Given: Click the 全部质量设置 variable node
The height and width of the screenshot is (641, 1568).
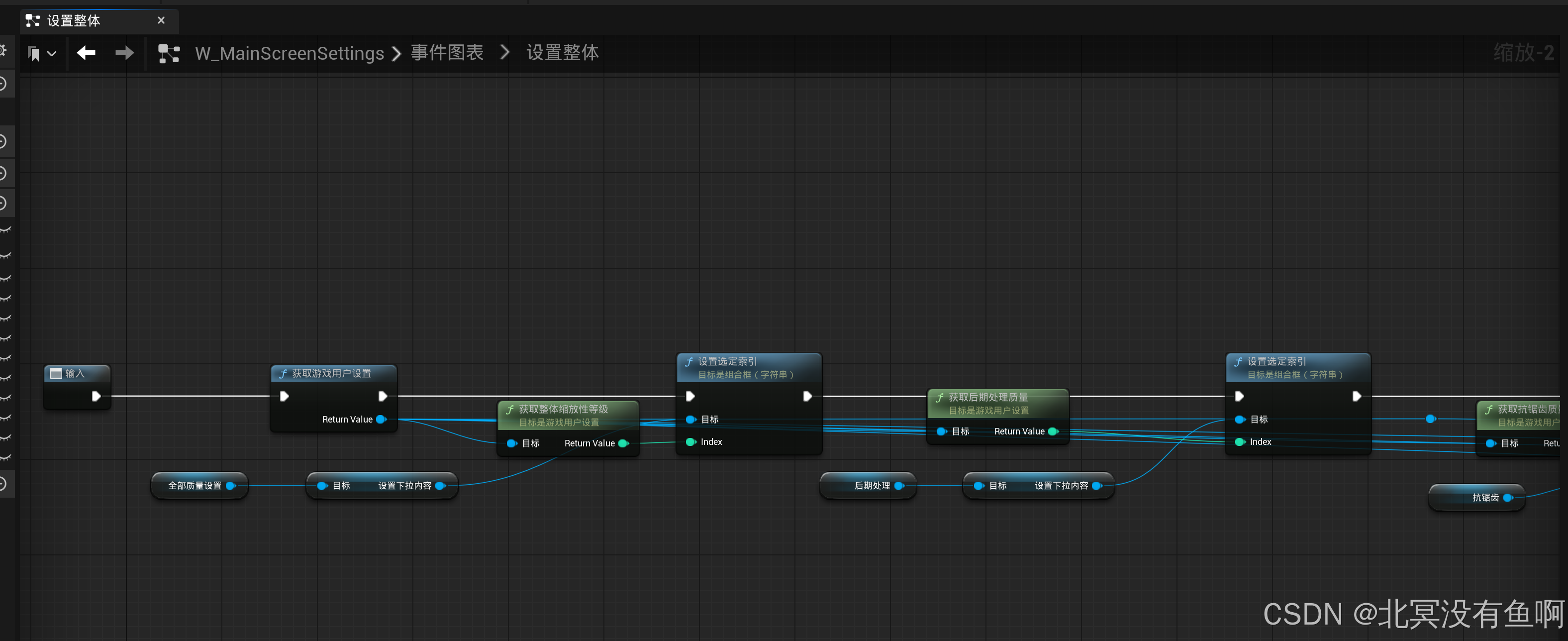Looking at the screenshot, I should coord(195,486).
